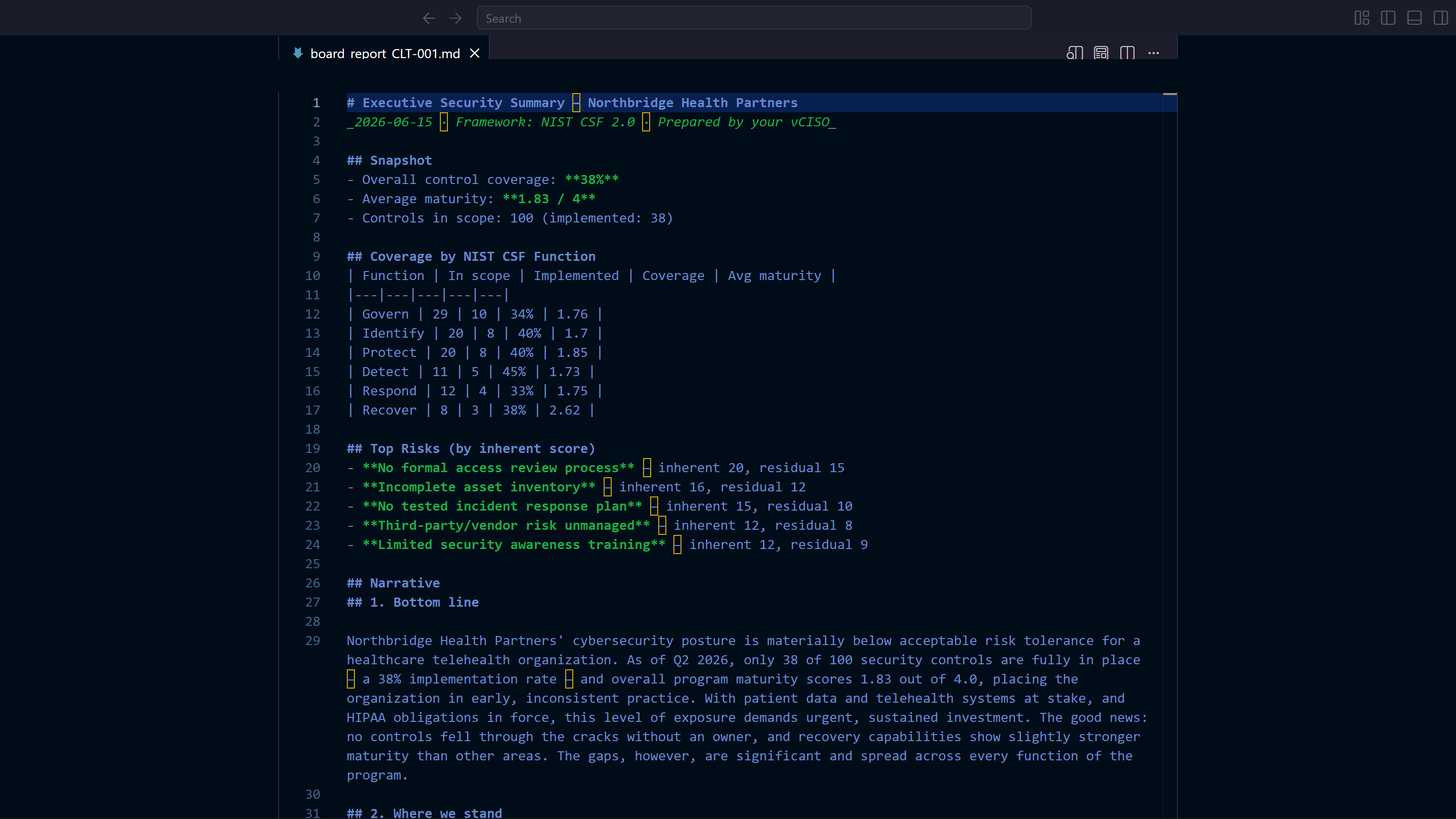Click the HIPAA word in the paragraph
The height and width of the screenshot is (819, 1456).
(366, 718)
